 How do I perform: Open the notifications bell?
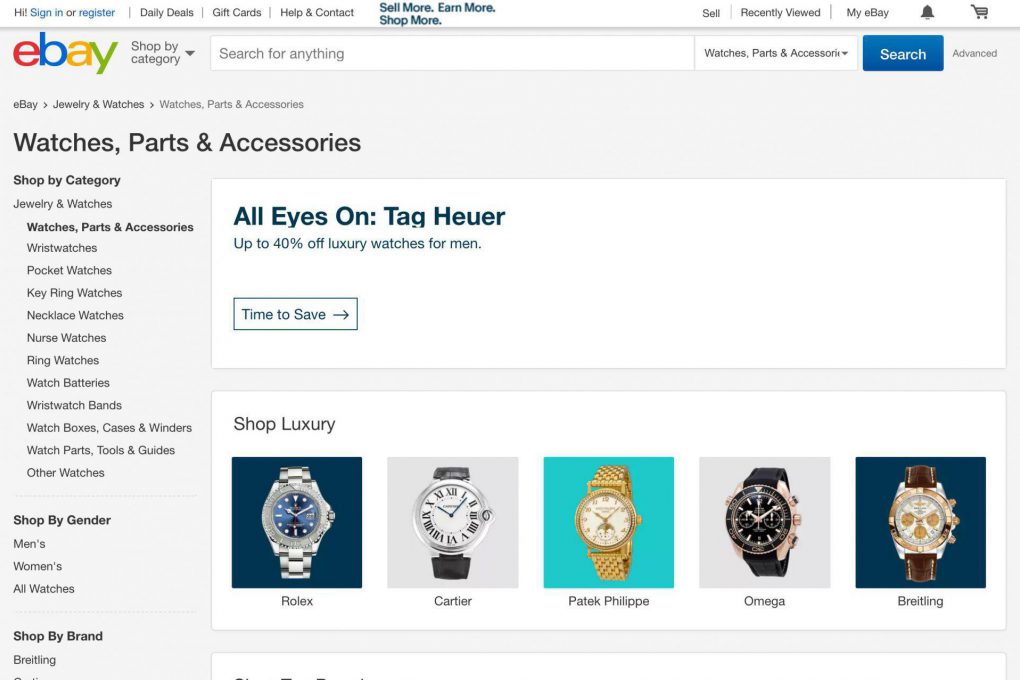pos(927,13)
